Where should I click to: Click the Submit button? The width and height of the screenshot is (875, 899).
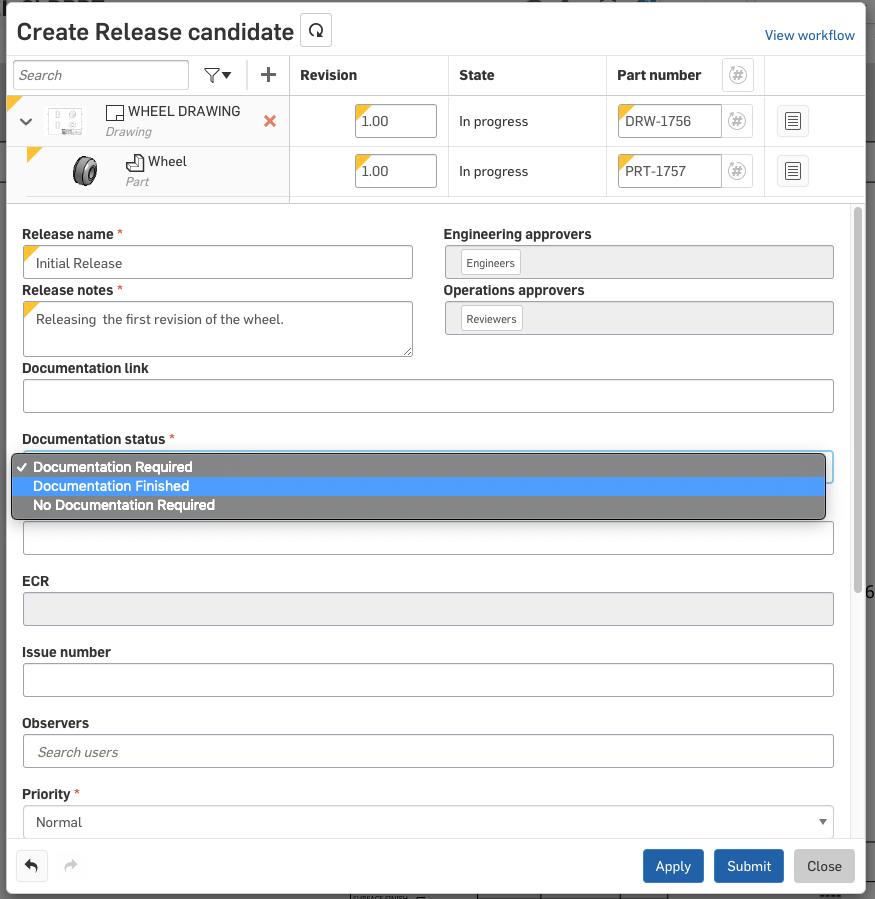(x=749, y=866)
